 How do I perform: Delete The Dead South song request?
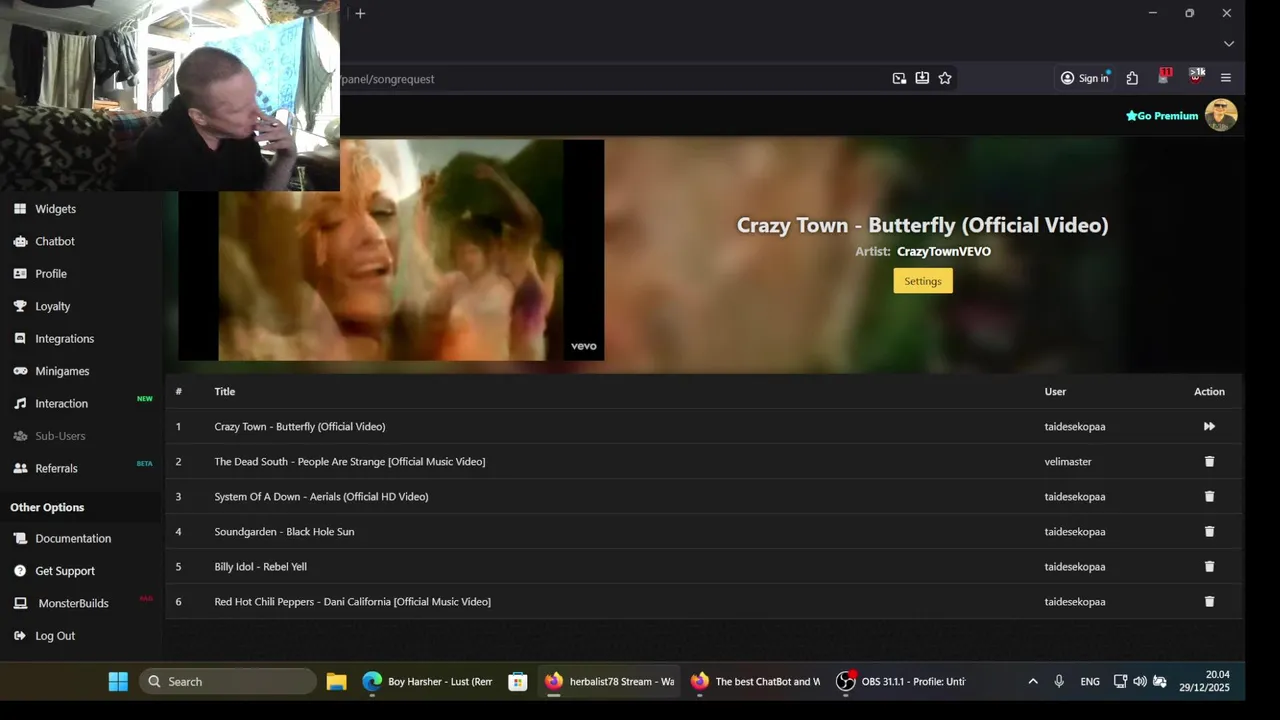coord(1209,461)
